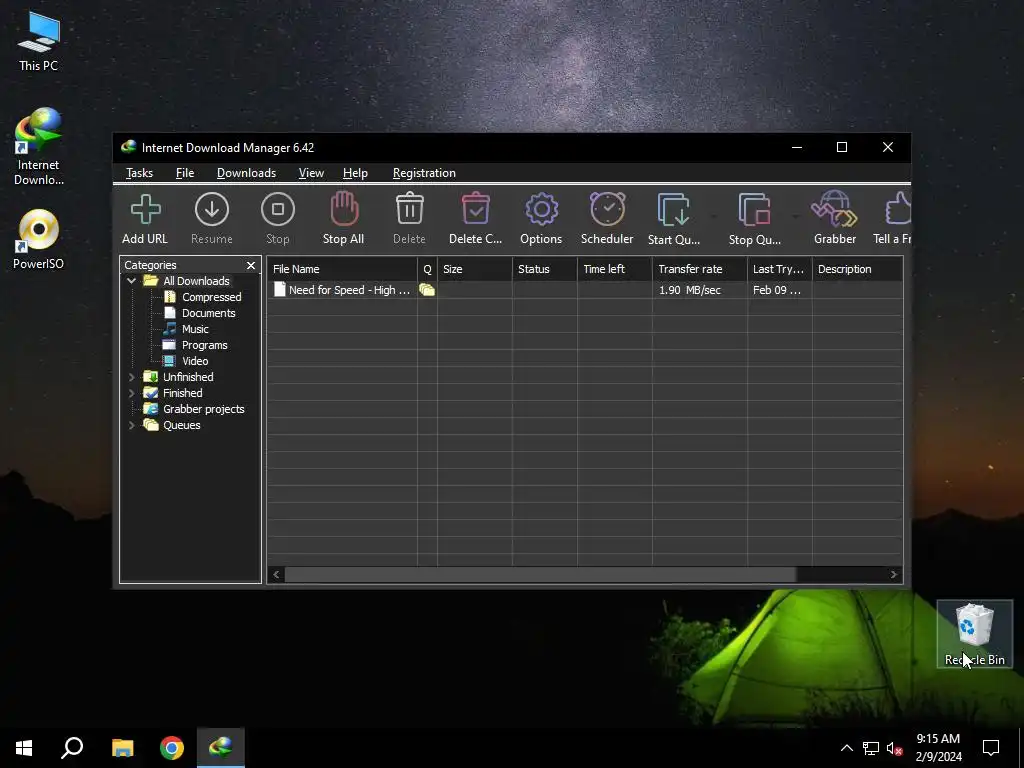Sort by Last Try column header
Screen dimensions: 1024x768
[780, 269]
